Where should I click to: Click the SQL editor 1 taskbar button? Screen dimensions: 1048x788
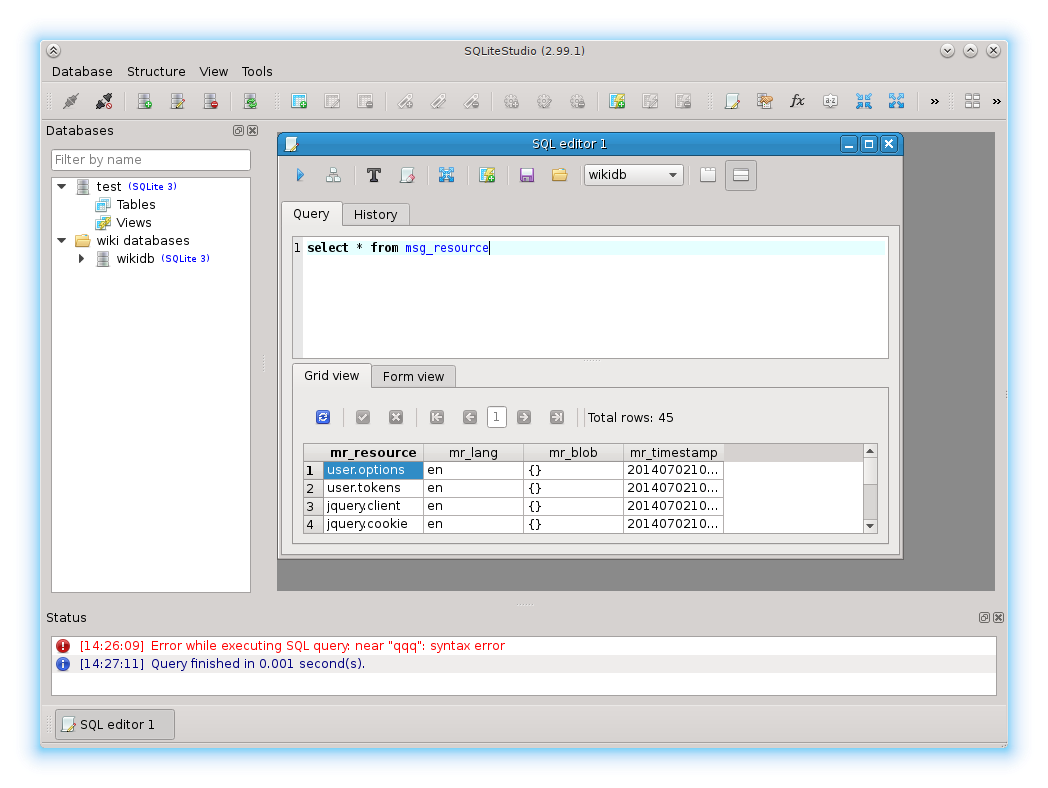coord(115,725)
